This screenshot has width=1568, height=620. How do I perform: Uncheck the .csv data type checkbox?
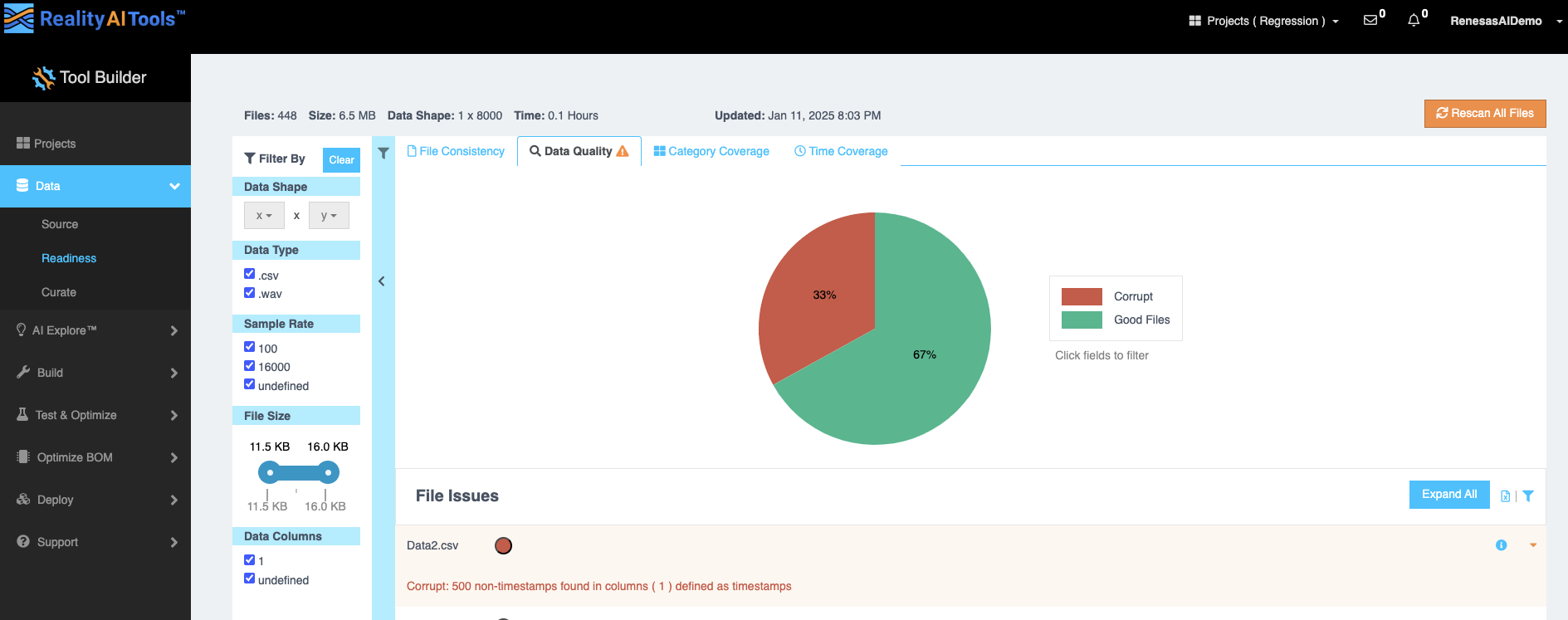[x=249, y=274]
